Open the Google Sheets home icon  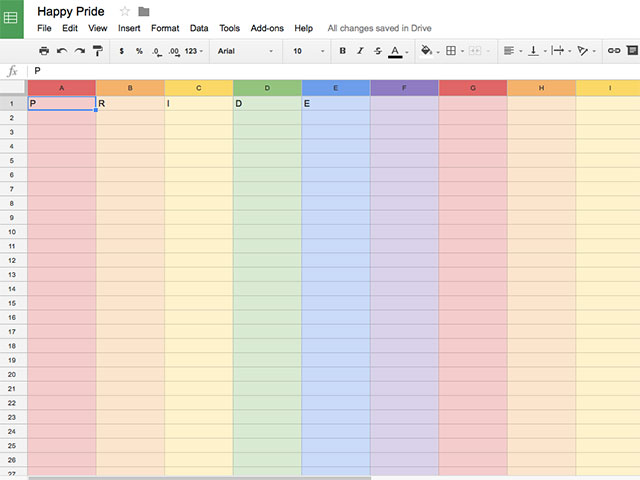click(12, 18)
